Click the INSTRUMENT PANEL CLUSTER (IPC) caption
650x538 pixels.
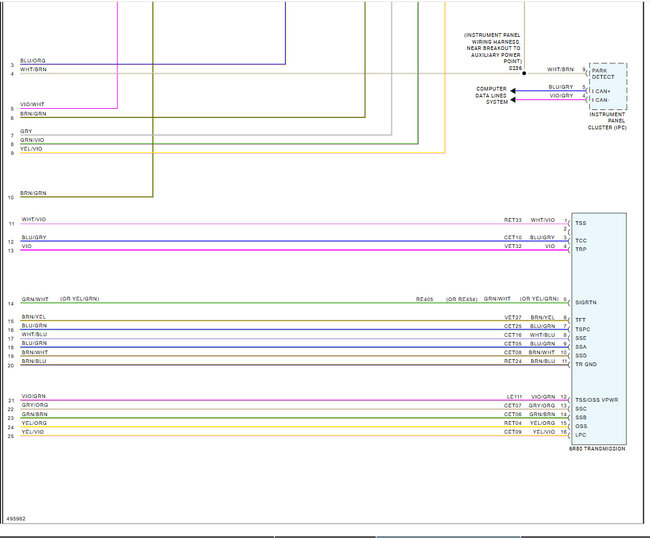[607, 121]
